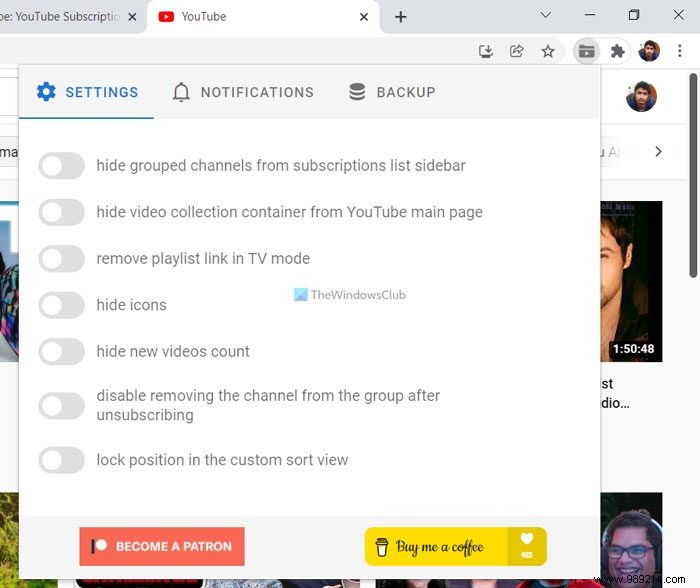This screenshot has height=588, width=700.
Task: Enable lock position in custom sort view
Action: point(61,460)
